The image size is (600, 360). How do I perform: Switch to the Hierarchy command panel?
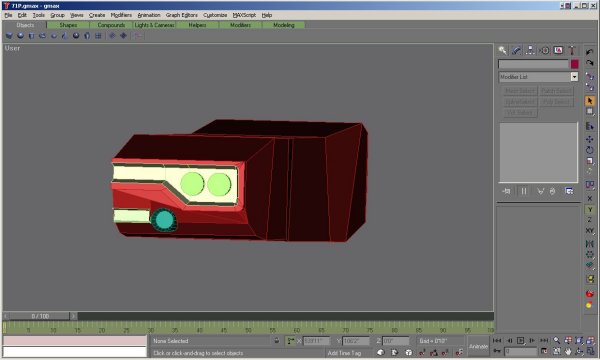click(530, 50)
